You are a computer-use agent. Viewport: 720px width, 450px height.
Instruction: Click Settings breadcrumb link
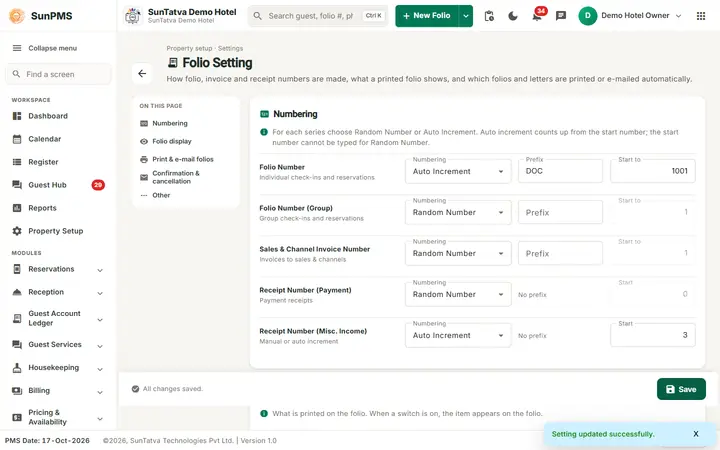click(x=231, y=48)
